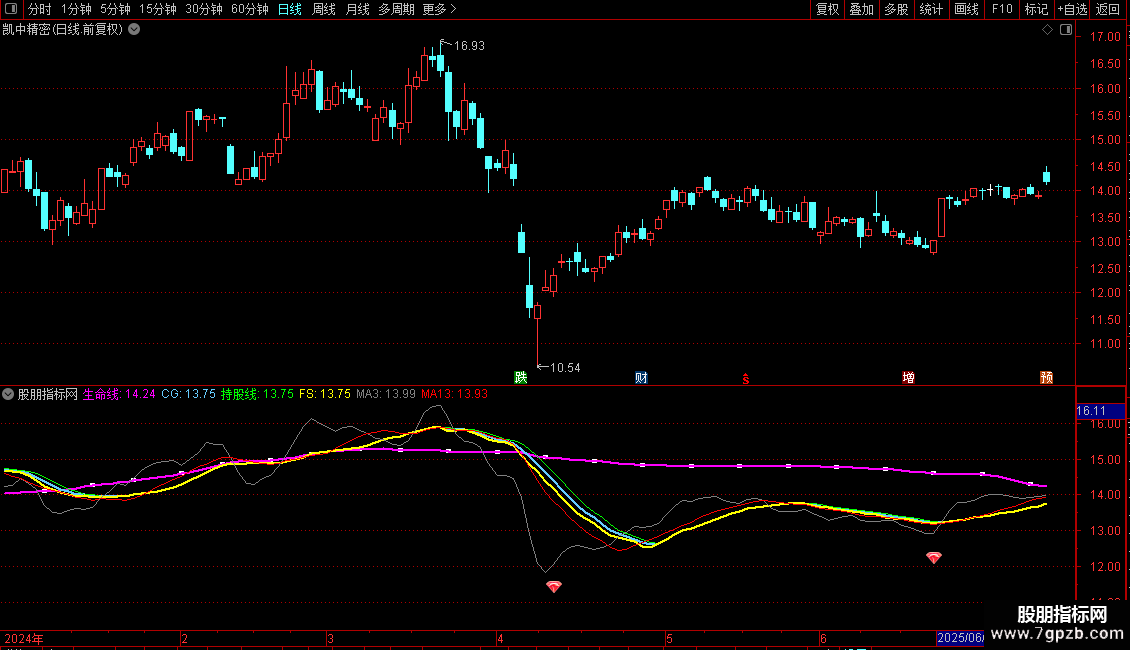Click 返回 to go back

(x=1108, y=9)
